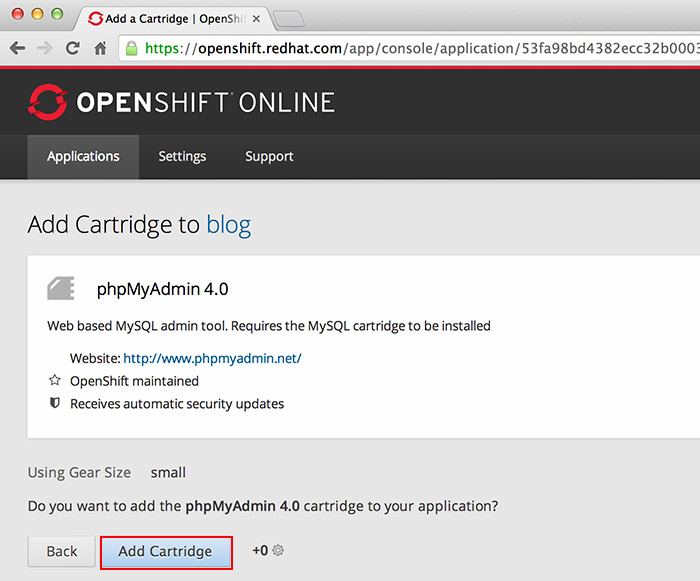Screen dimensions: 700x581
Task: Click the '+0' gear count text
Action: click(x=260, y=550)
